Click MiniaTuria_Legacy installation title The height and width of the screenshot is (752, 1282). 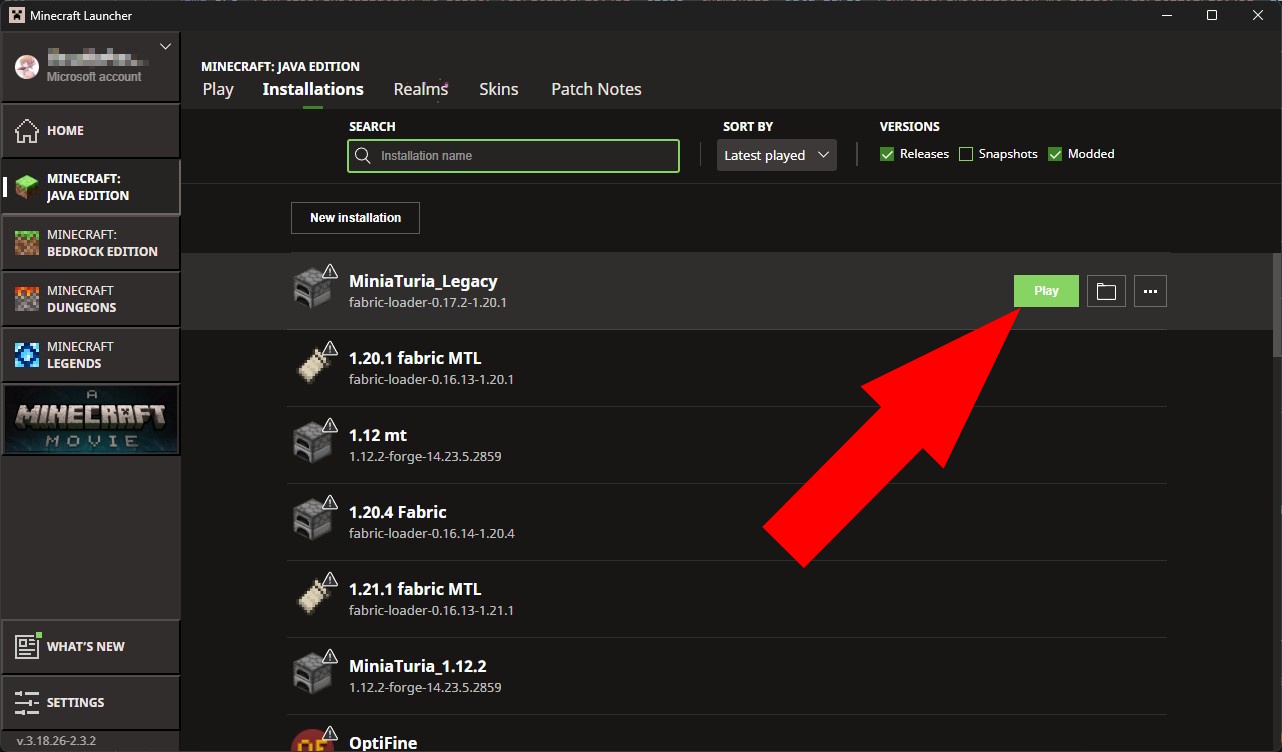click(423, 281)
